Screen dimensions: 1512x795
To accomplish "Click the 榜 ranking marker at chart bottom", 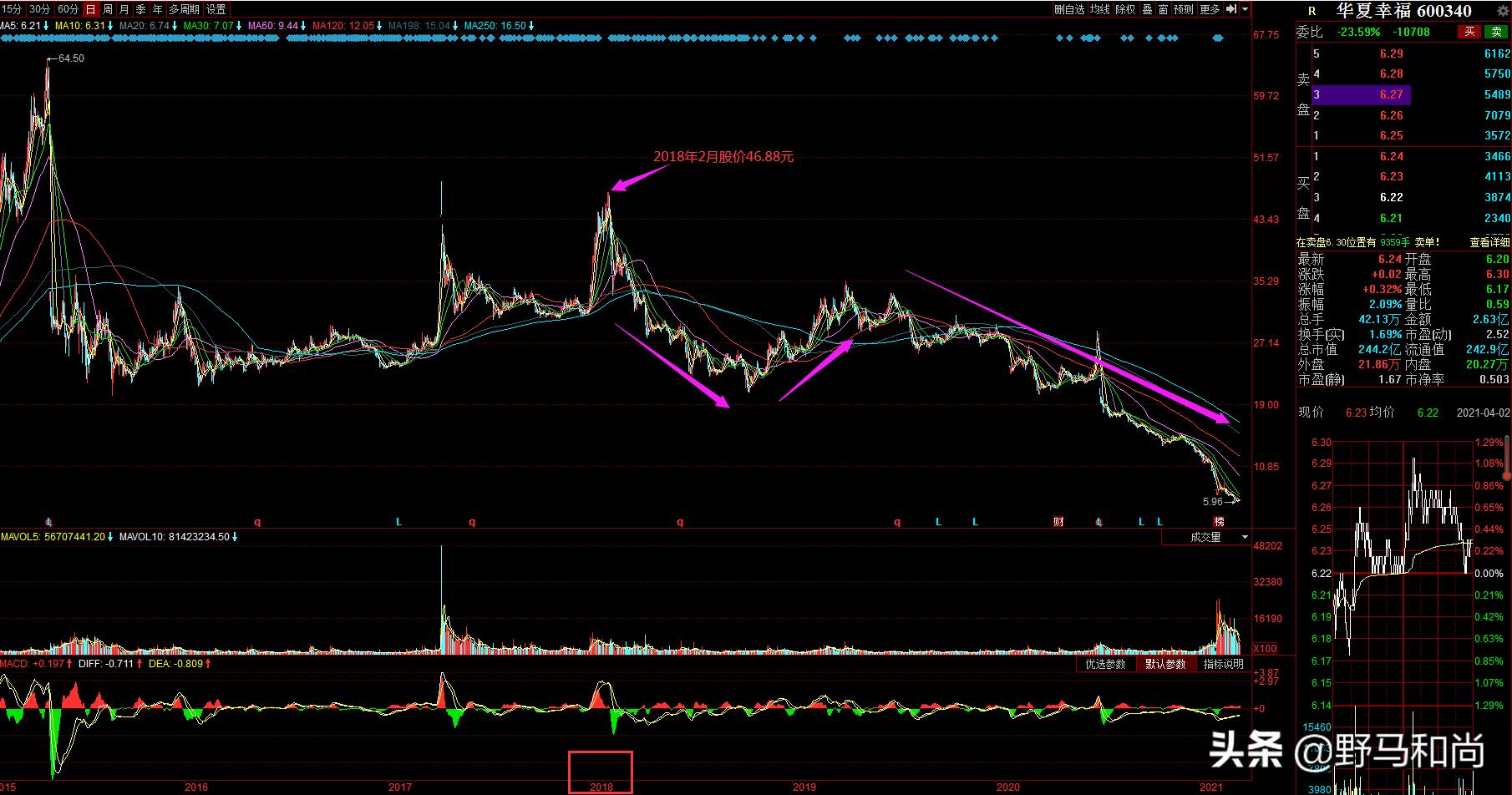I will 1219,522.
